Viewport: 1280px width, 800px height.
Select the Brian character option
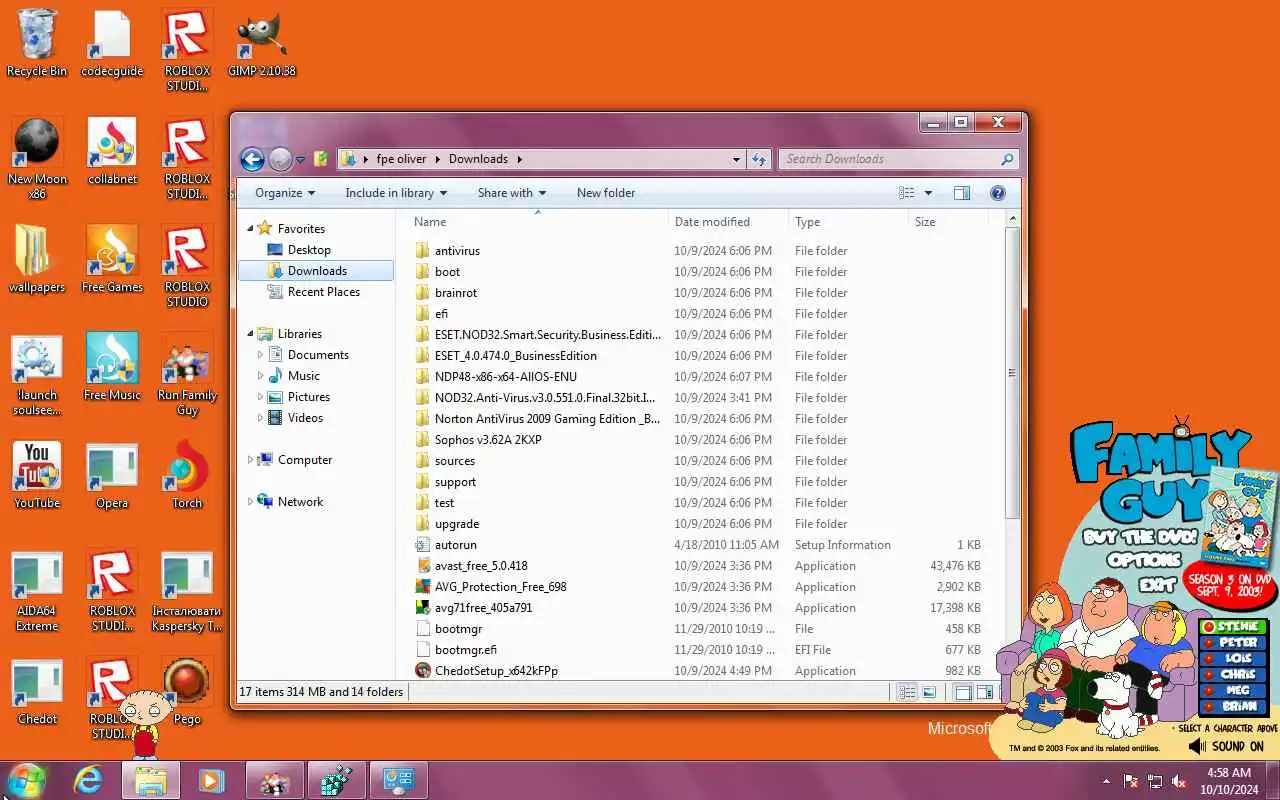(1233, 707)
